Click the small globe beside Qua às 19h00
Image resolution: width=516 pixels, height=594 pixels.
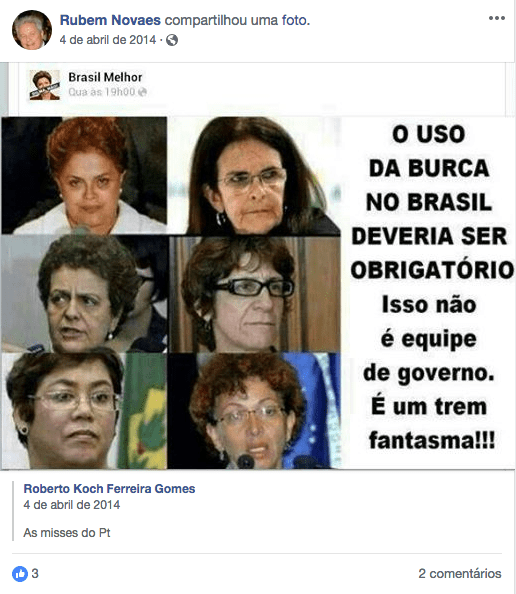[142, 92]
